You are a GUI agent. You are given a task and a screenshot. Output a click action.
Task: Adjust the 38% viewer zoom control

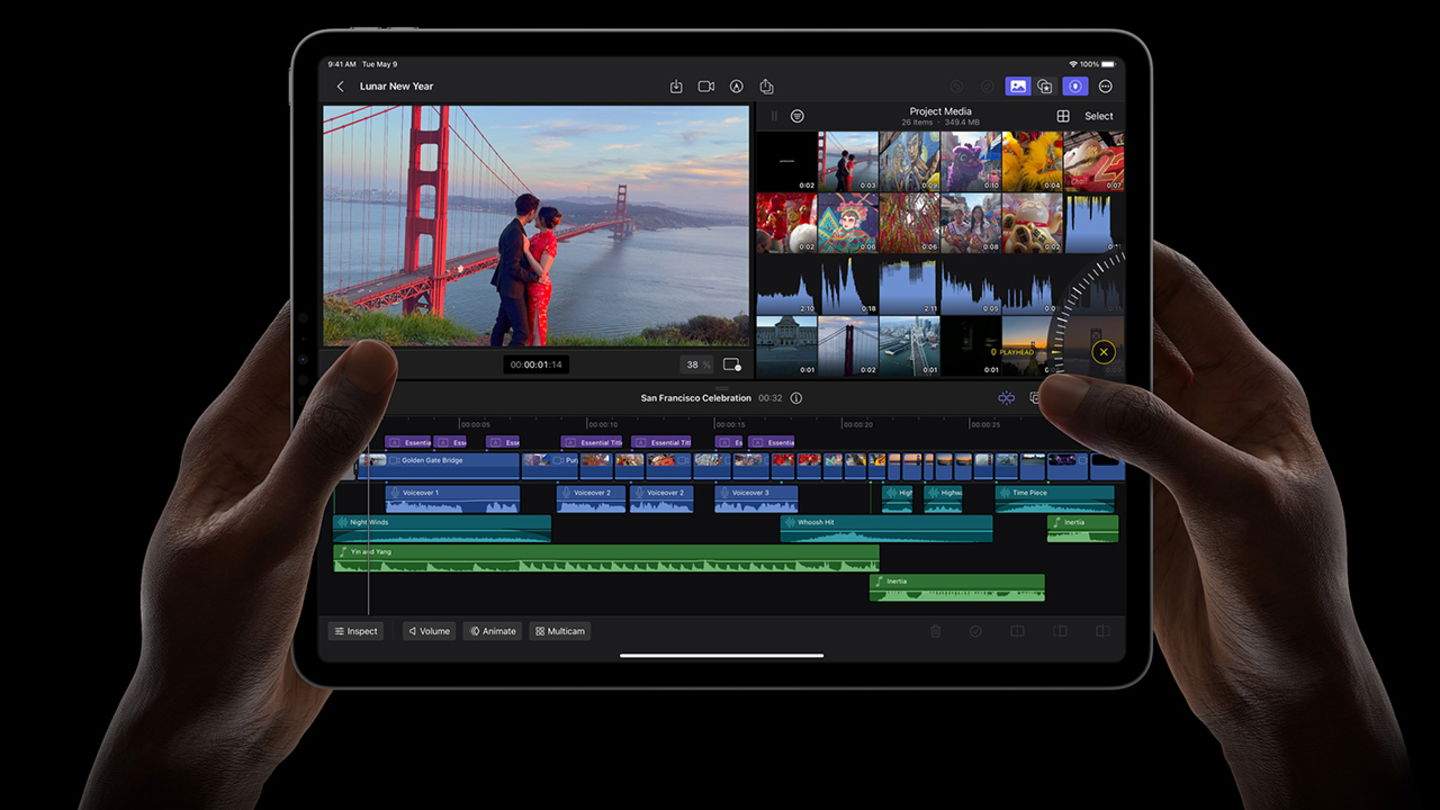(696, 364)
